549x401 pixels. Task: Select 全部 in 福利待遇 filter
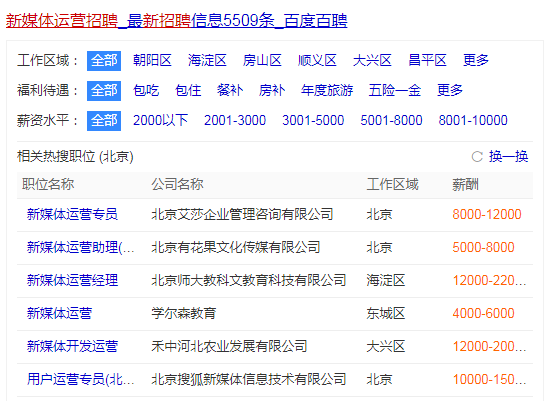[104, 91]
